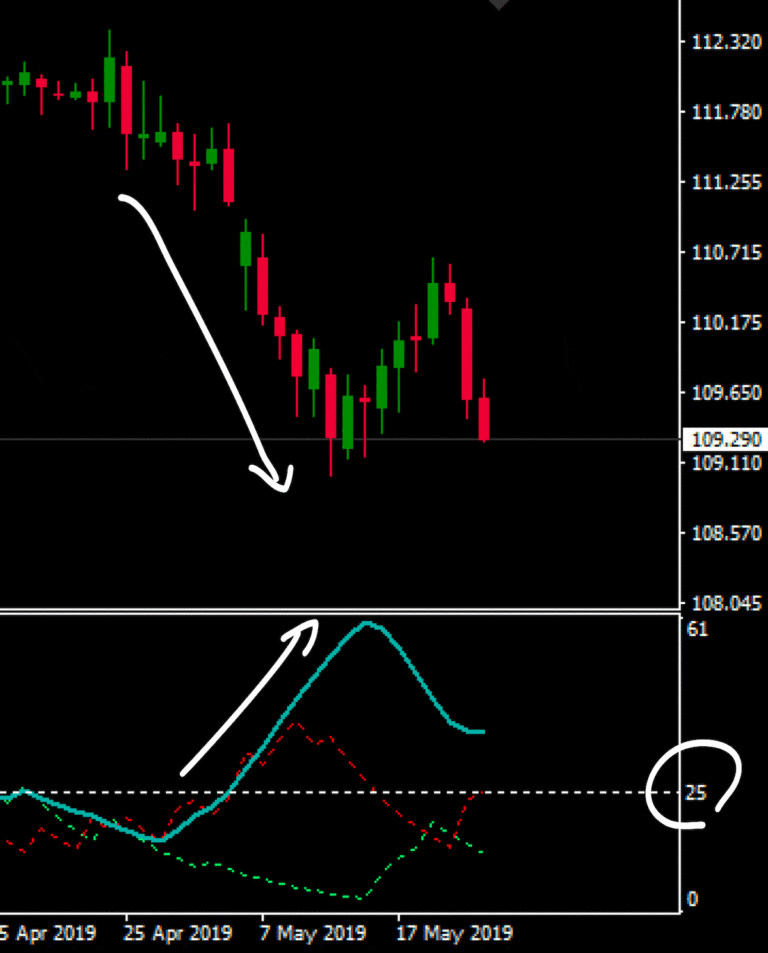Click the 25 Apr 2019 date label

(179, 933)
